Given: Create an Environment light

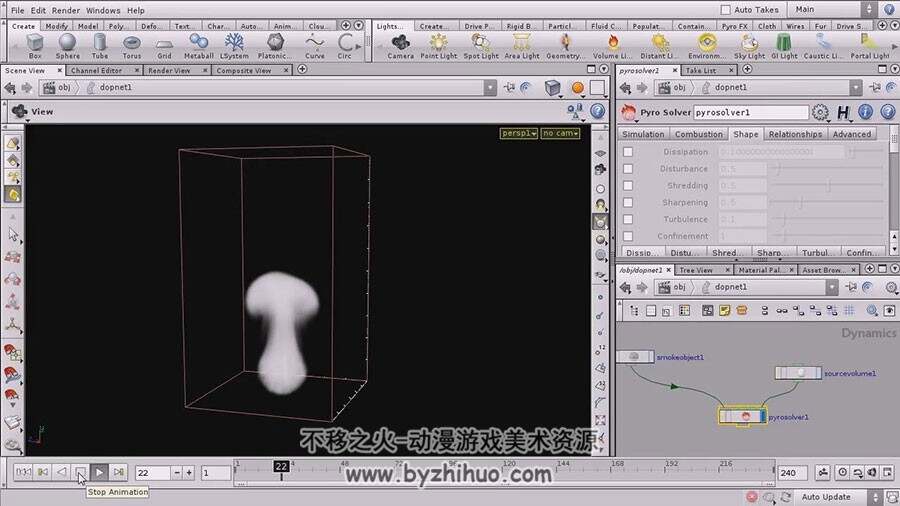Looking at the screenshot, I should [707, 46].
